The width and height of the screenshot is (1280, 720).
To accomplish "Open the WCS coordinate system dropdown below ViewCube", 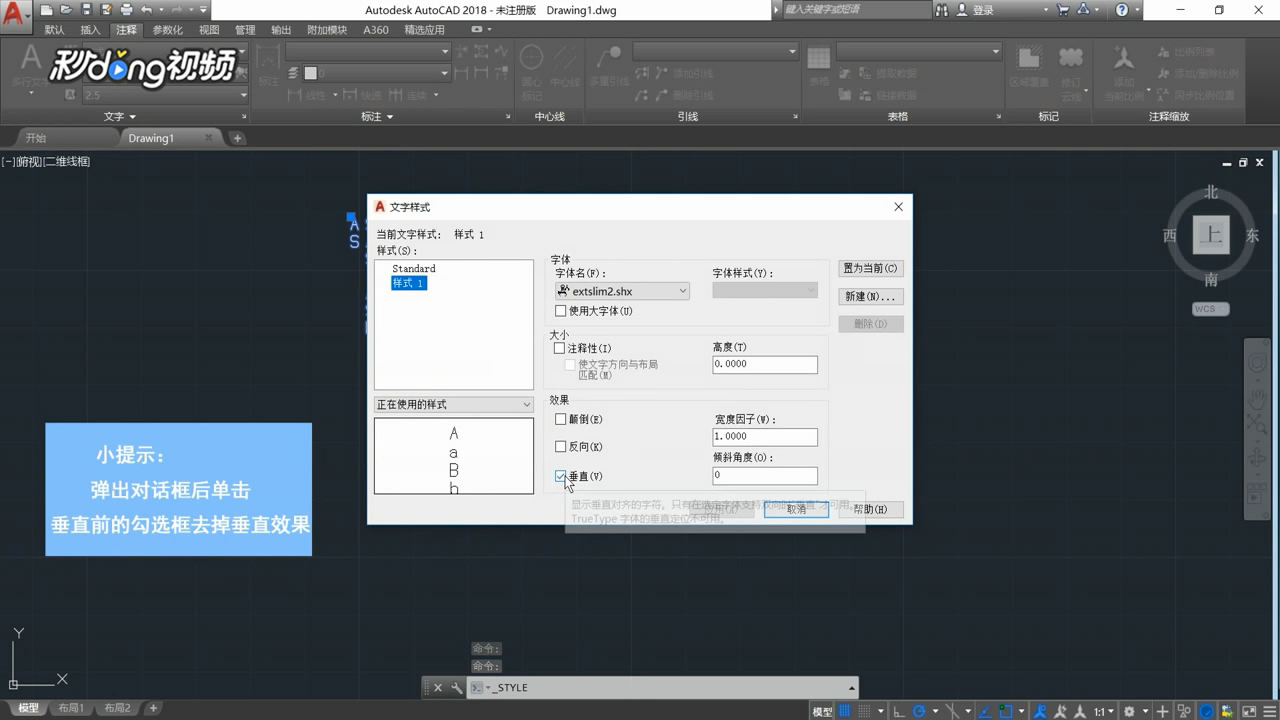I will pyautogui.click(x=1210, y=309).
